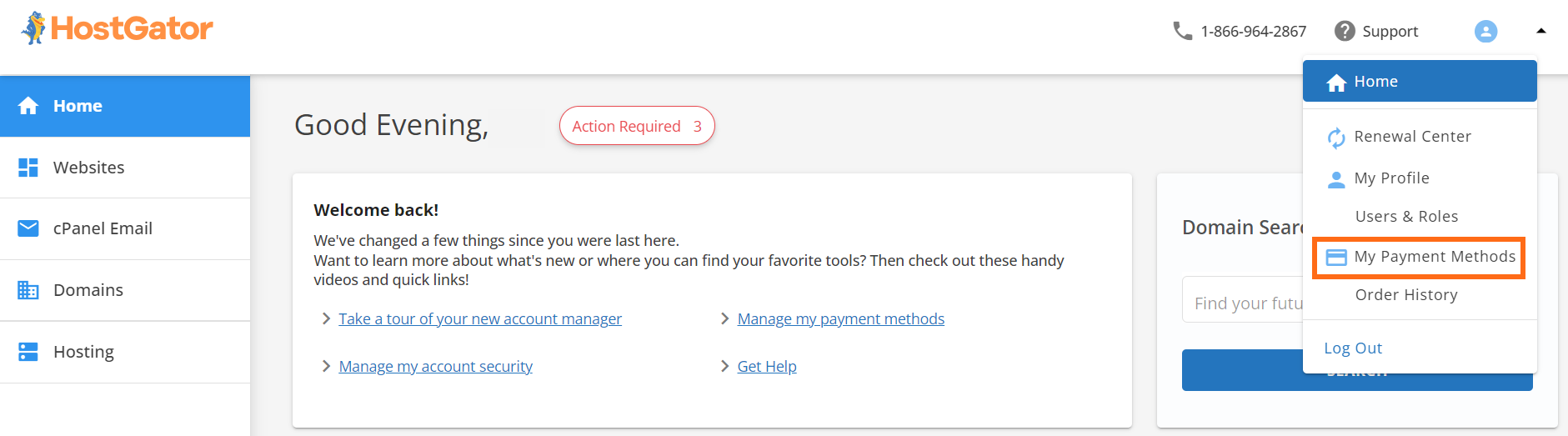Click the domain search input field
Image resolution: width=1568 pixels, height=436 pixels.
click(x=1244, y=303)
